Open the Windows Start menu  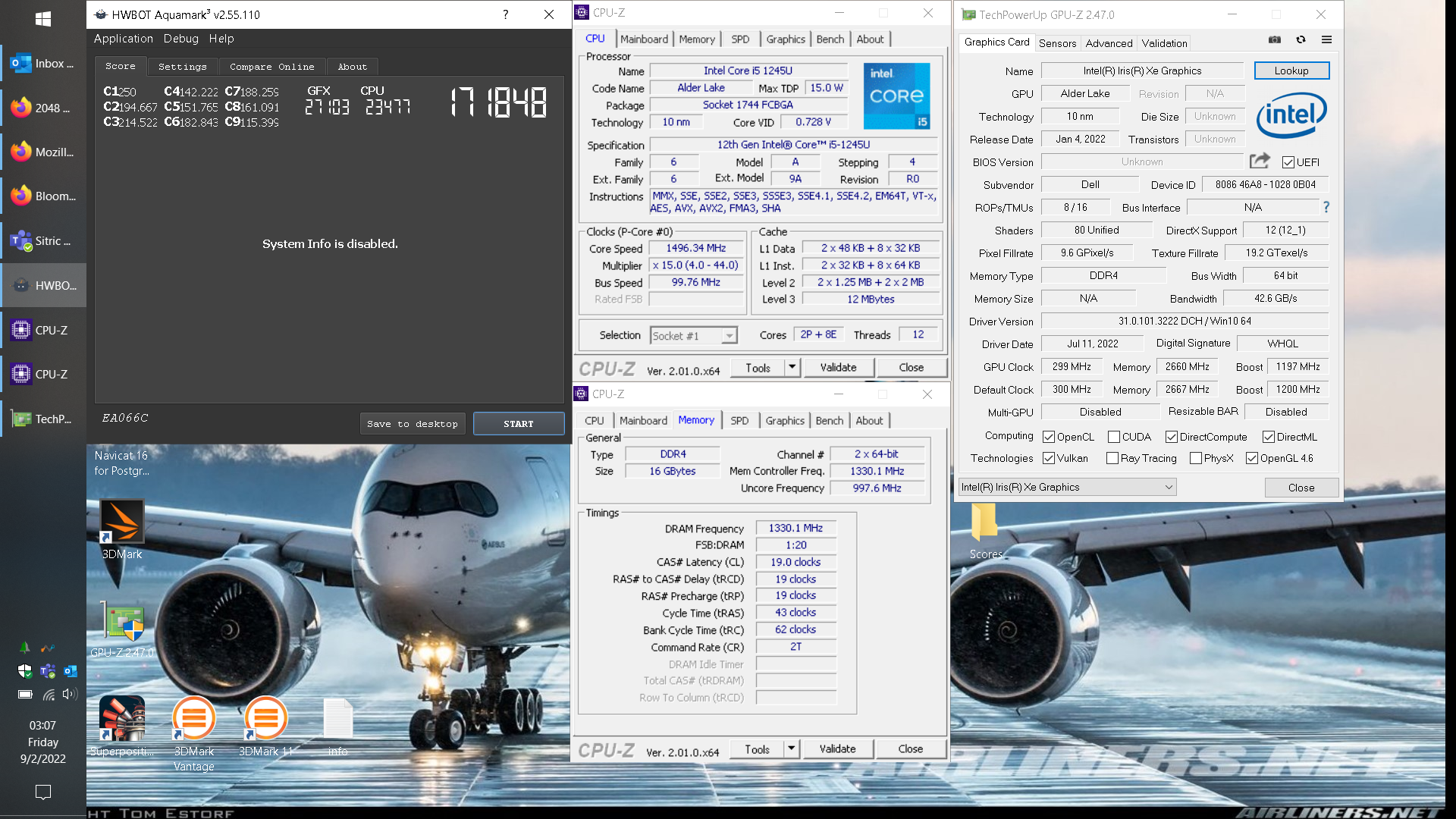(x=43, y=19)
